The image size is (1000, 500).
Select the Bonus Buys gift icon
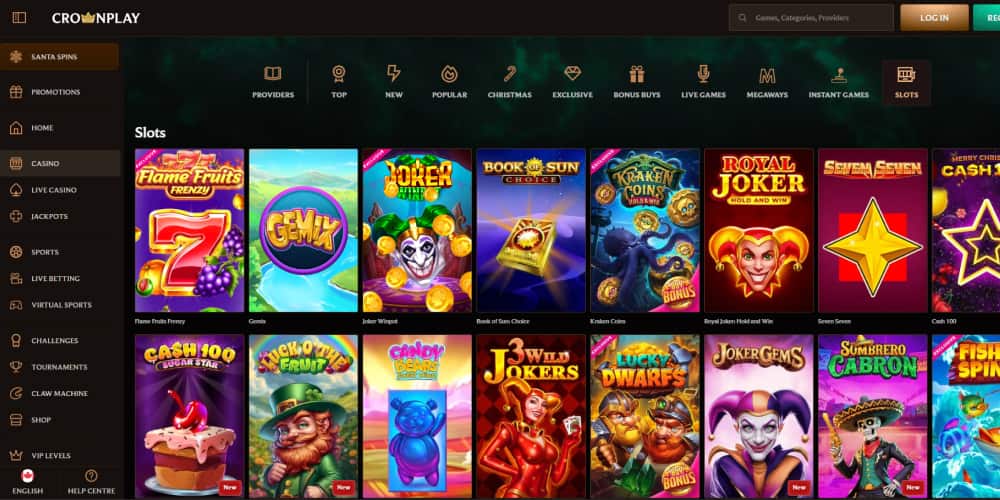point(637,74)
